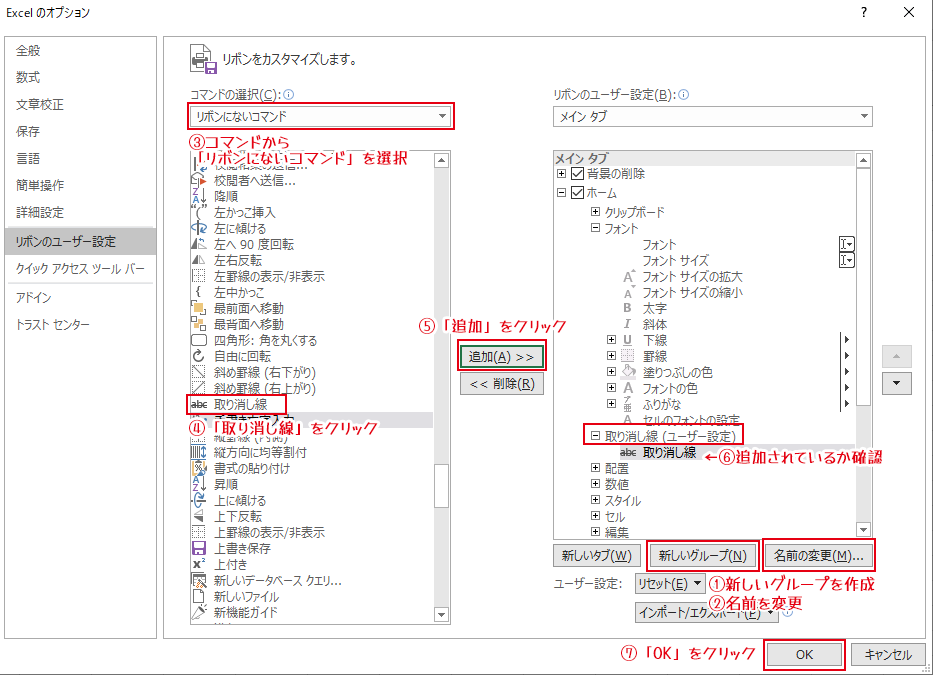Collapse 取り消し線 (ユーザー設定) group
This screenshot has height=675, width=933.
pyautogui.click(x=595, y=436)
